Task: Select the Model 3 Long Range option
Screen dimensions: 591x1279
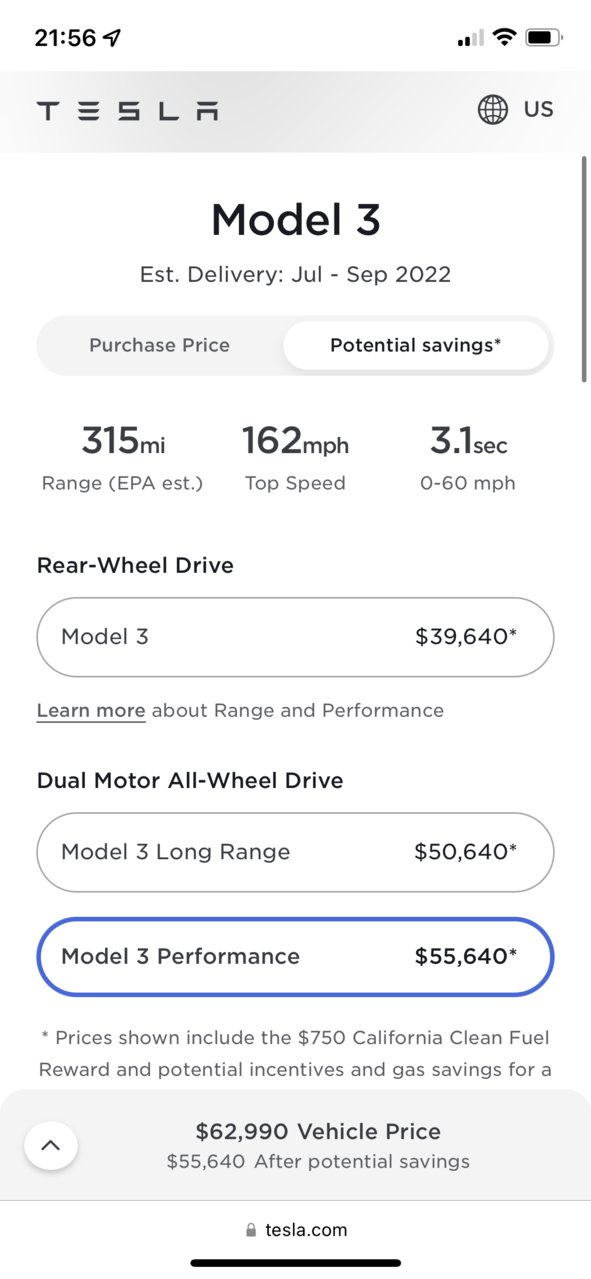Action: coord(295,852)
